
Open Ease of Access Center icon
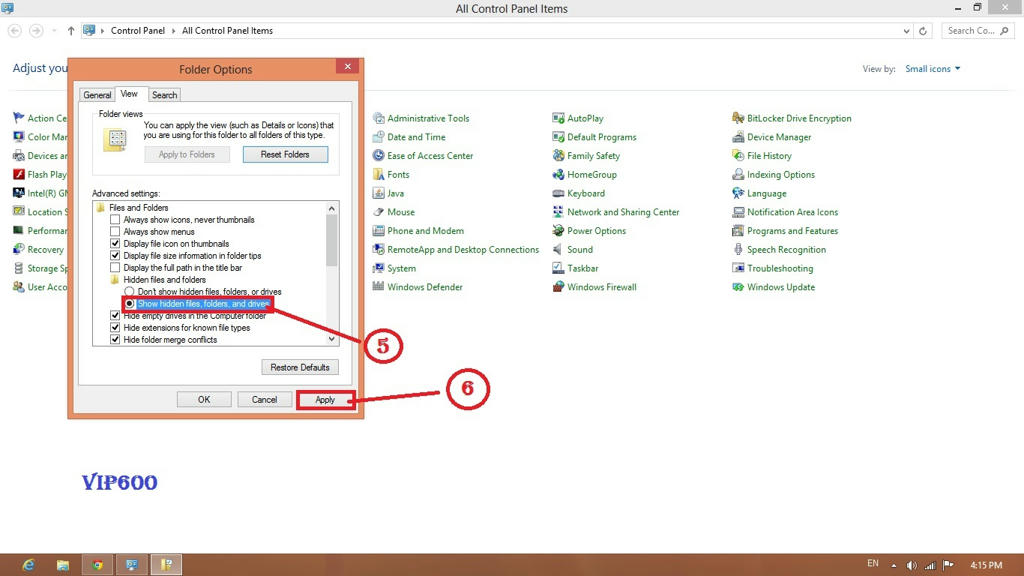coord(378,155)
